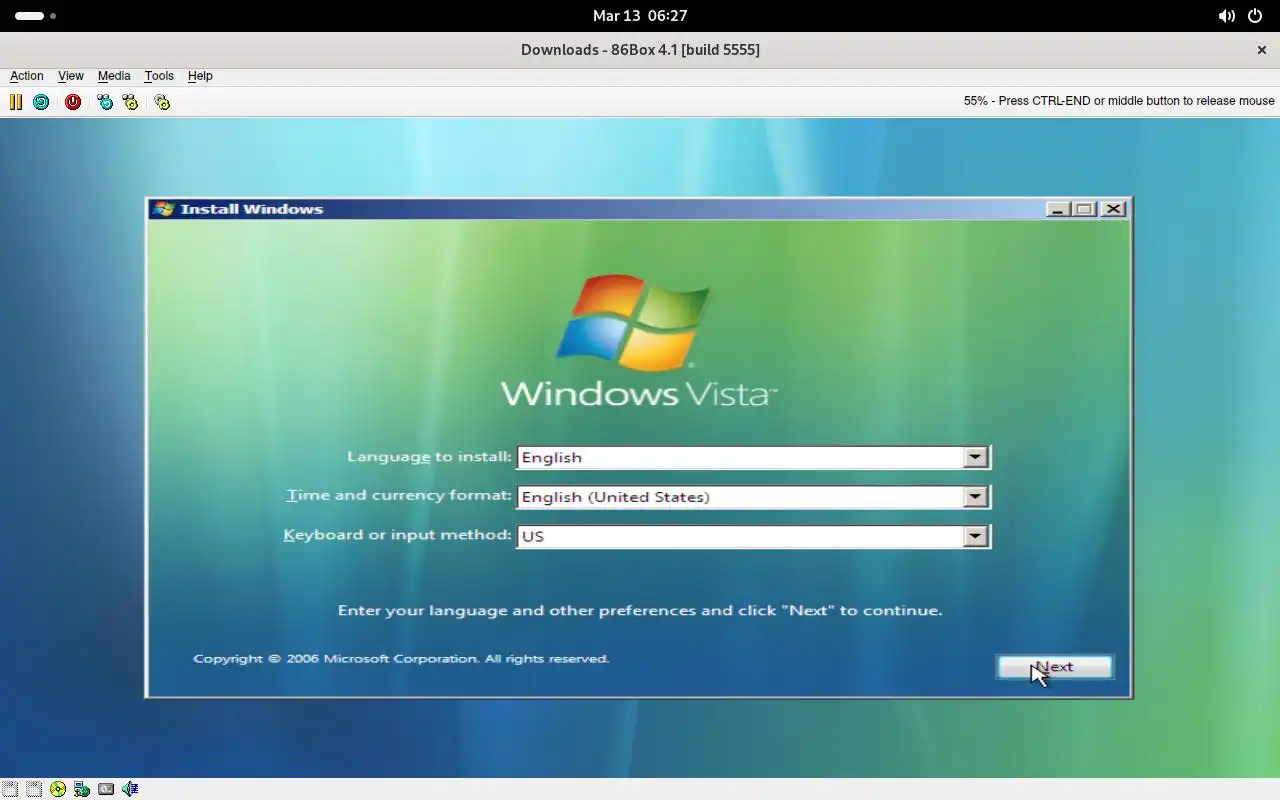Click the 'Press CTRL-END' mouse release message

(x=1119, y=101)
